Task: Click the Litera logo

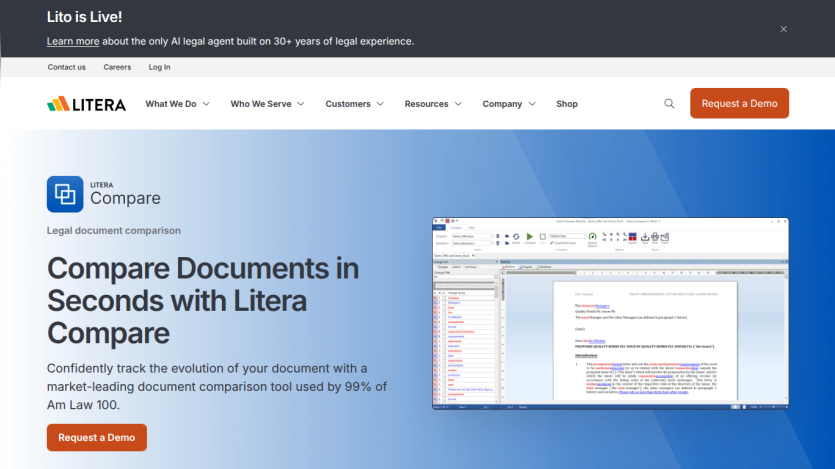Action: pyautogui.click(x=86, y=104)
